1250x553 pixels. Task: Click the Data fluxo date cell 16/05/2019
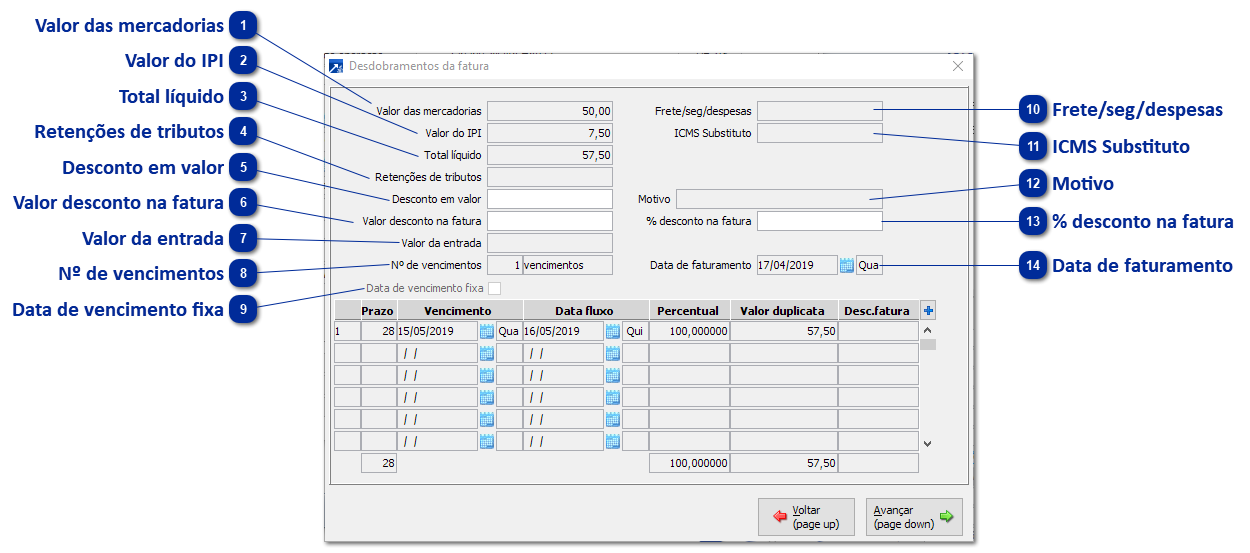point(563,331)
